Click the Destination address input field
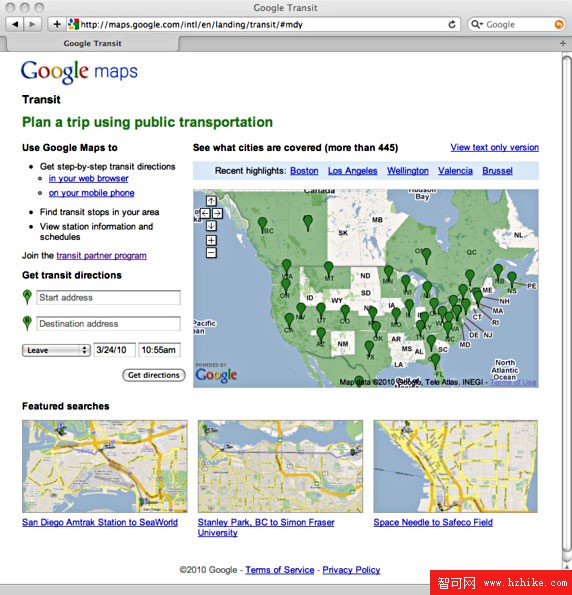Screen dimensions: 572x595 click(x=109, y=324)
